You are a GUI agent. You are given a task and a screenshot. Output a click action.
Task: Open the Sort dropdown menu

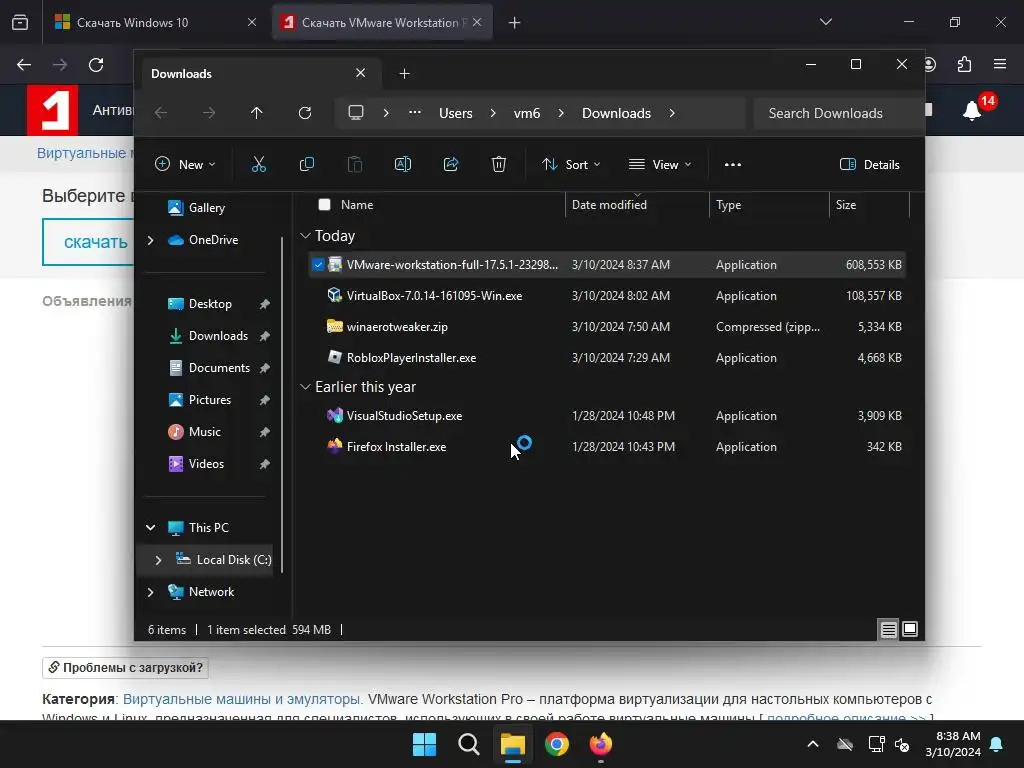pyautogui.click(x=571, y=165)
